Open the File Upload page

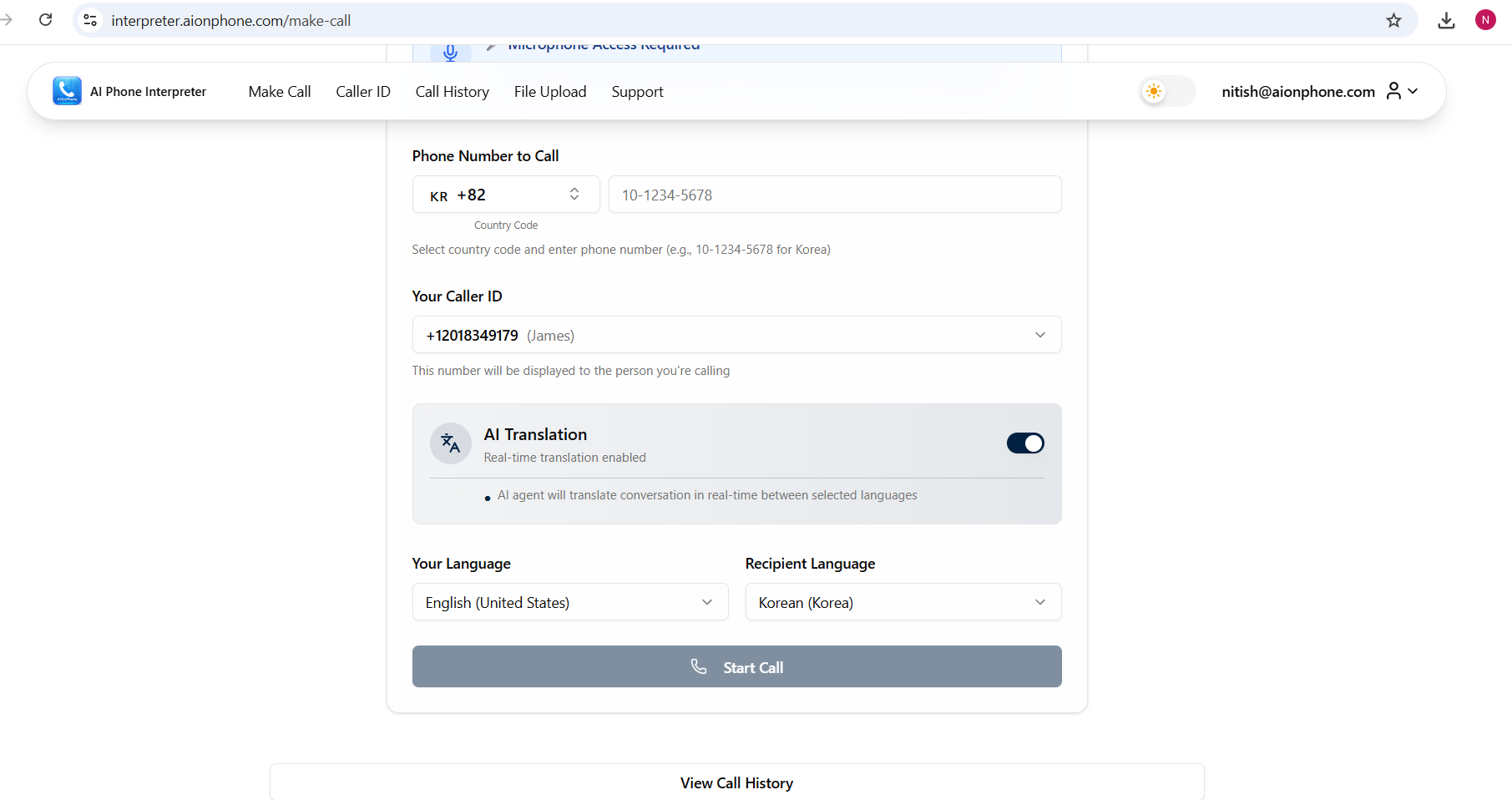550,91
